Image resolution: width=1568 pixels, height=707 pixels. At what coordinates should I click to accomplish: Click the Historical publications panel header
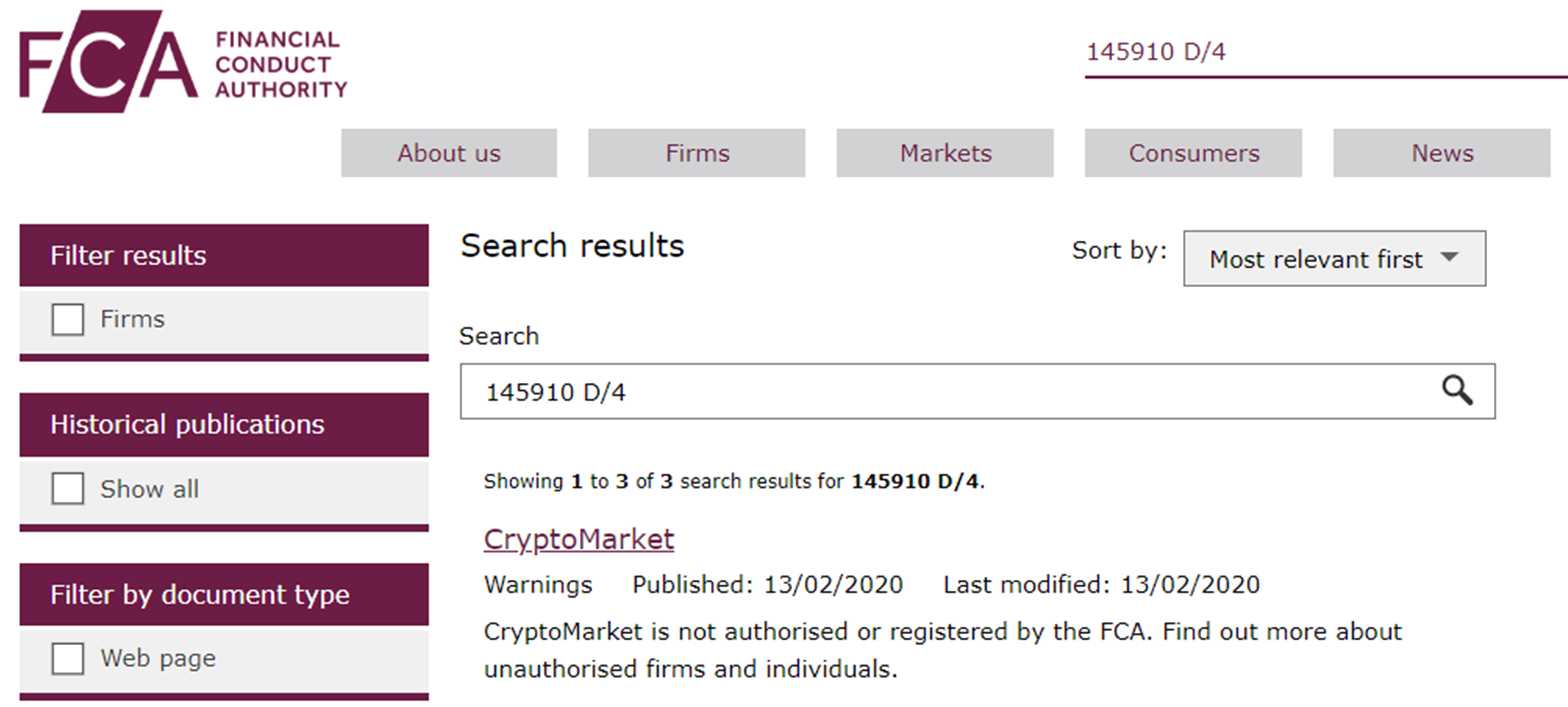click(224, 425)
